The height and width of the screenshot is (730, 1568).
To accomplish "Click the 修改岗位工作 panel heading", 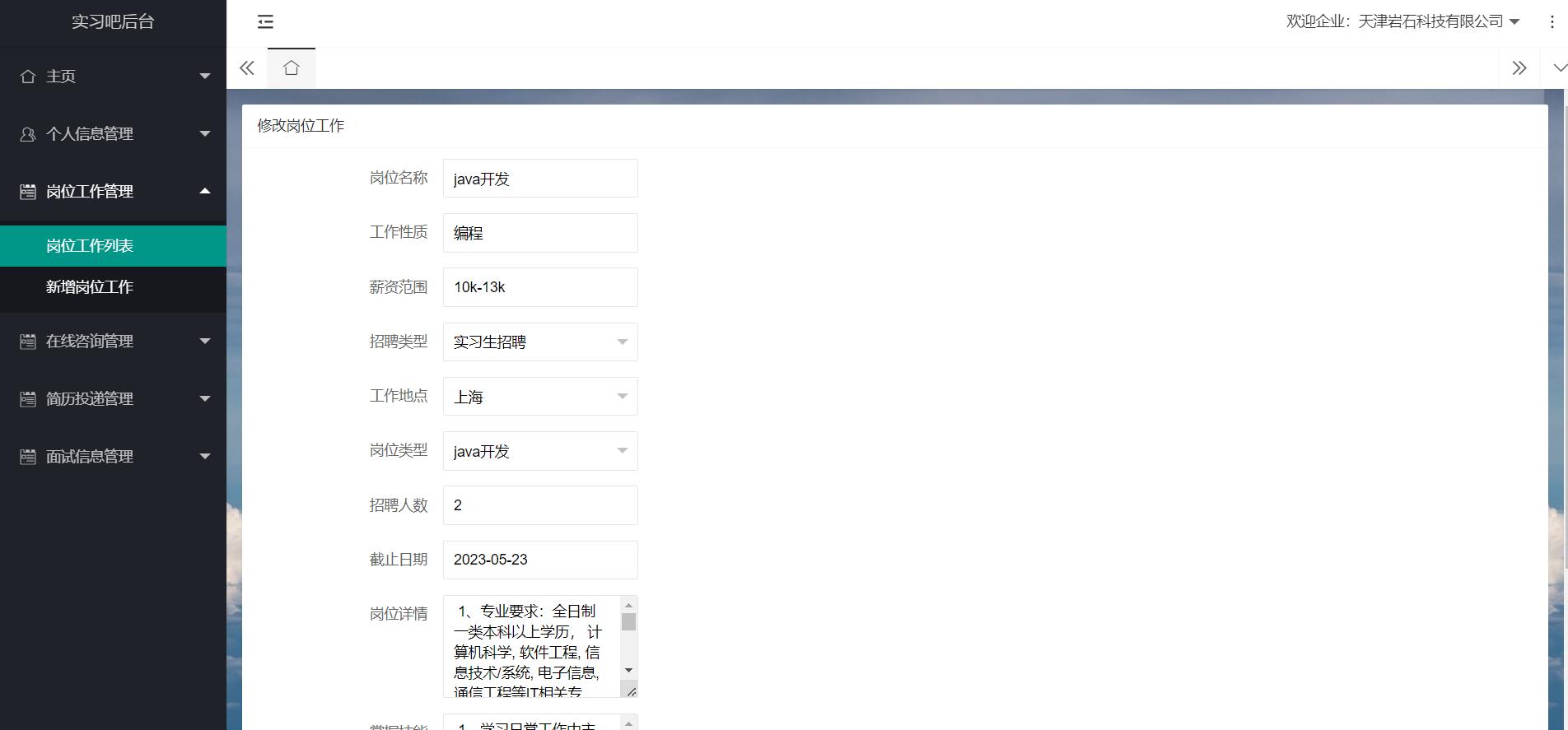I will pyautogui.click(x=301, y=126).
